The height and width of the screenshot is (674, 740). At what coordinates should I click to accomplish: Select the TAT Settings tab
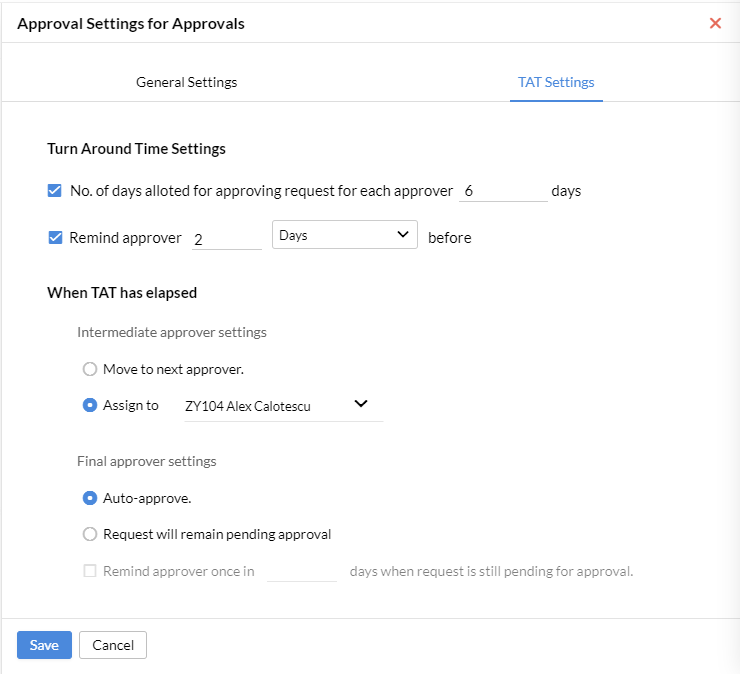coord(556,82)
